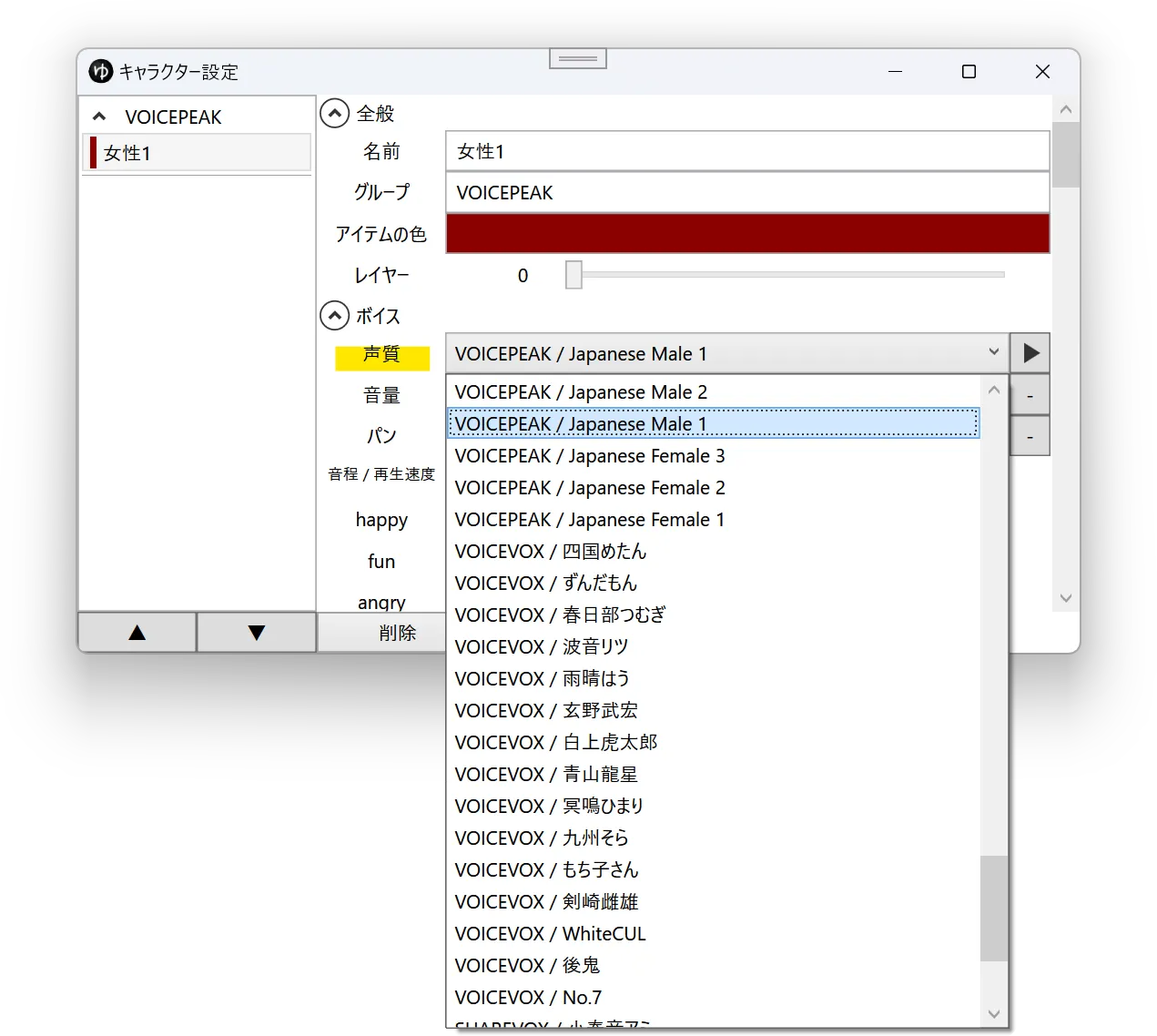Image resolution: width=1157 pixels, height=1036 pixels.
Task: Collapse the 全般 section
Action: (x=335, y=113)
